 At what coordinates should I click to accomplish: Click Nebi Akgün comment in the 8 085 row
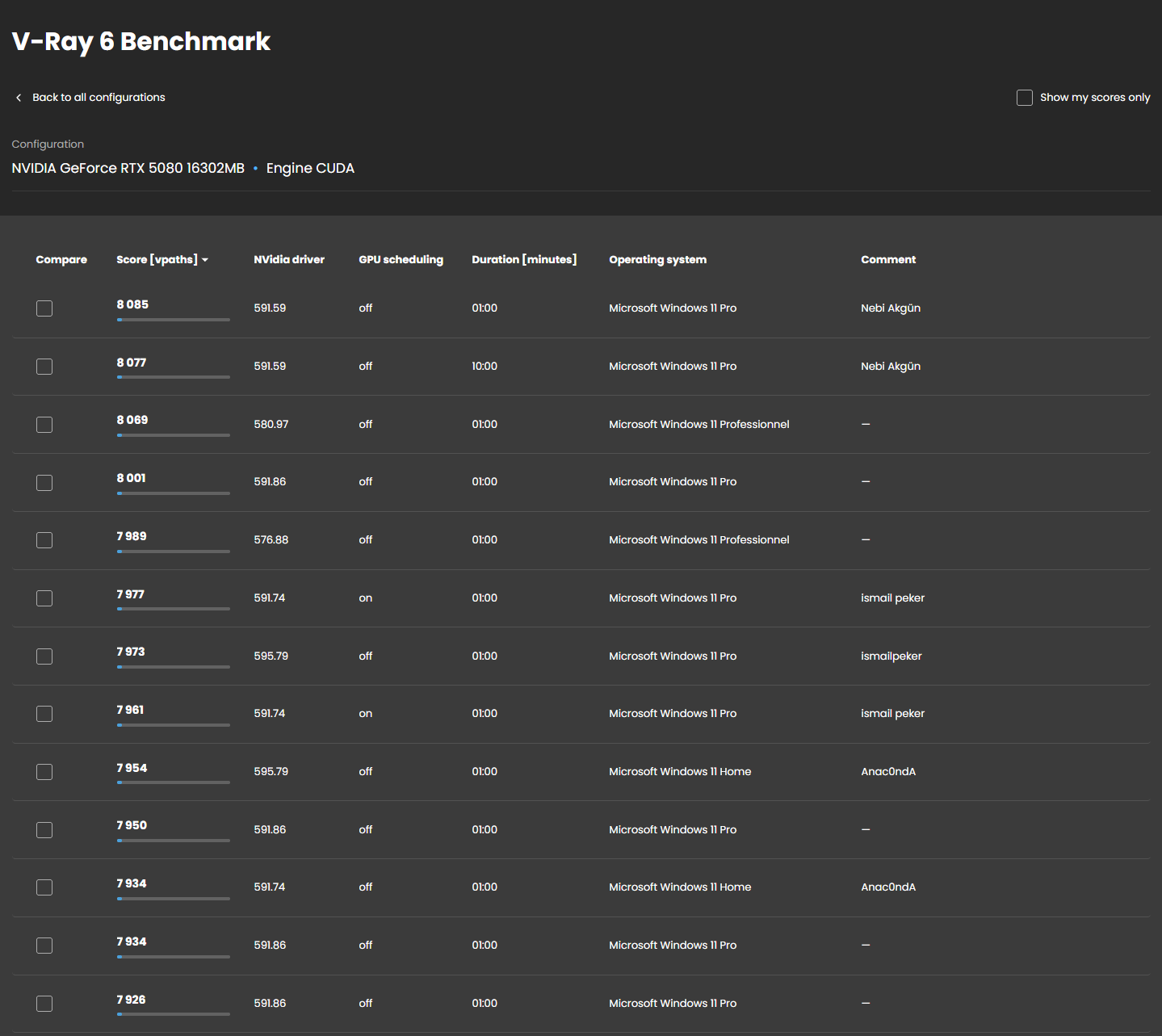coord(891,308)
